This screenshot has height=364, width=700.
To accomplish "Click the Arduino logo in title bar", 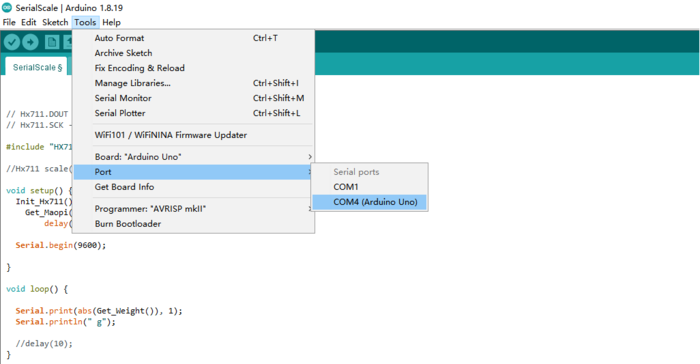I will [7, 8].
